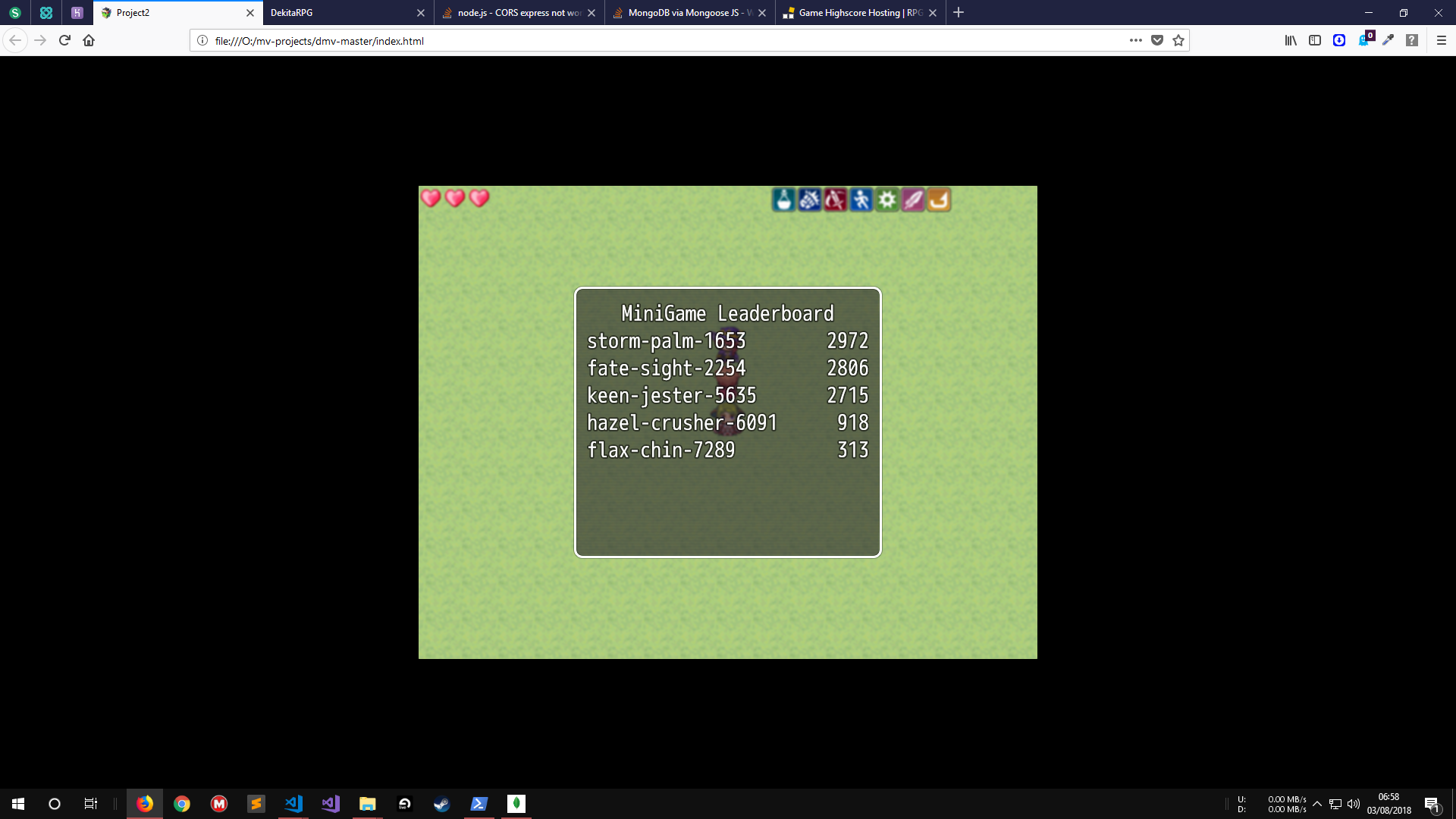Select the pink feather game icon
The width and height of the screenshot is (1456, 819).
click(x=913, y=199)
